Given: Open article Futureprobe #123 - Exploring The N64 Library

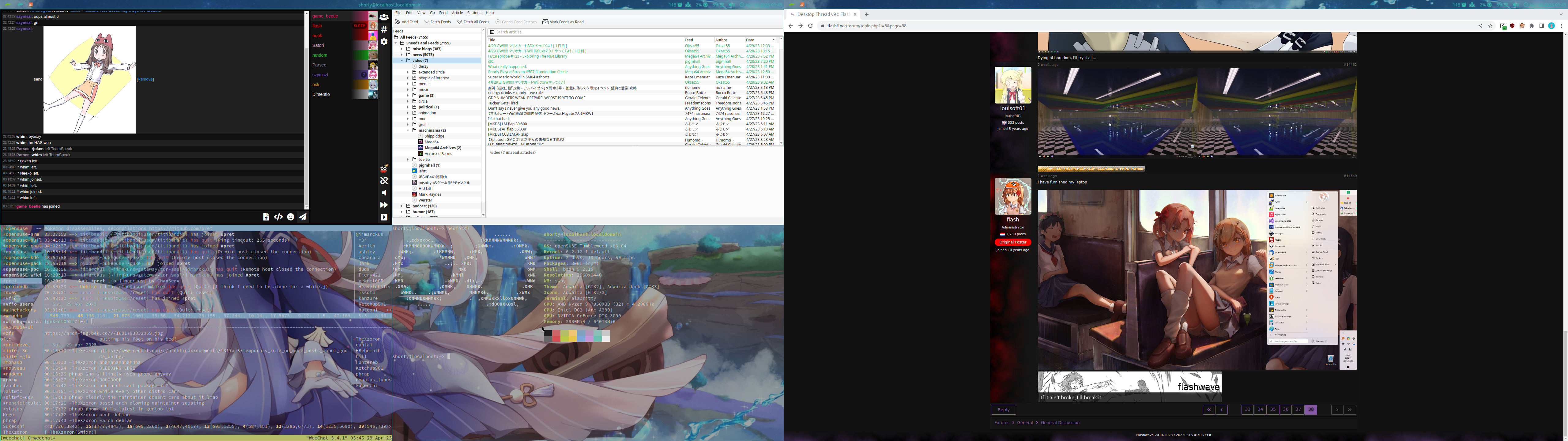Looking at the screenshot, I should pyautogui.click(x=527, y=56).
